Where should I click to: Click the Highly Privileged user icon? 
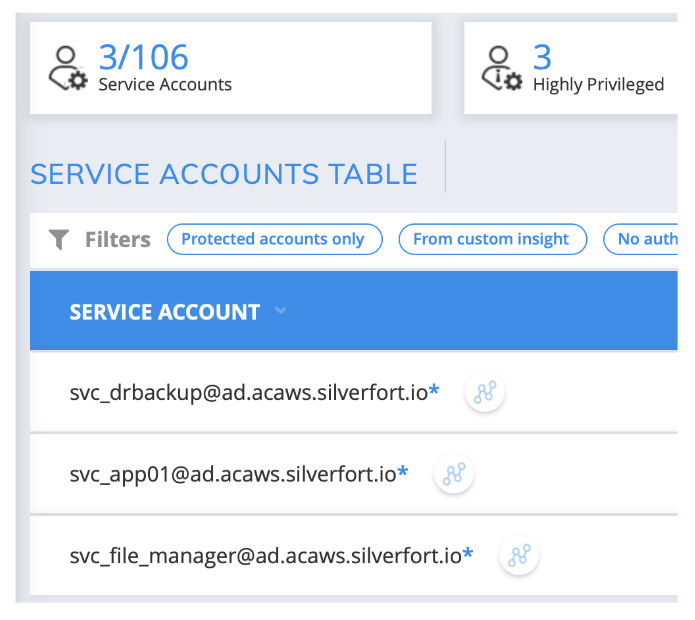[503, 70]
